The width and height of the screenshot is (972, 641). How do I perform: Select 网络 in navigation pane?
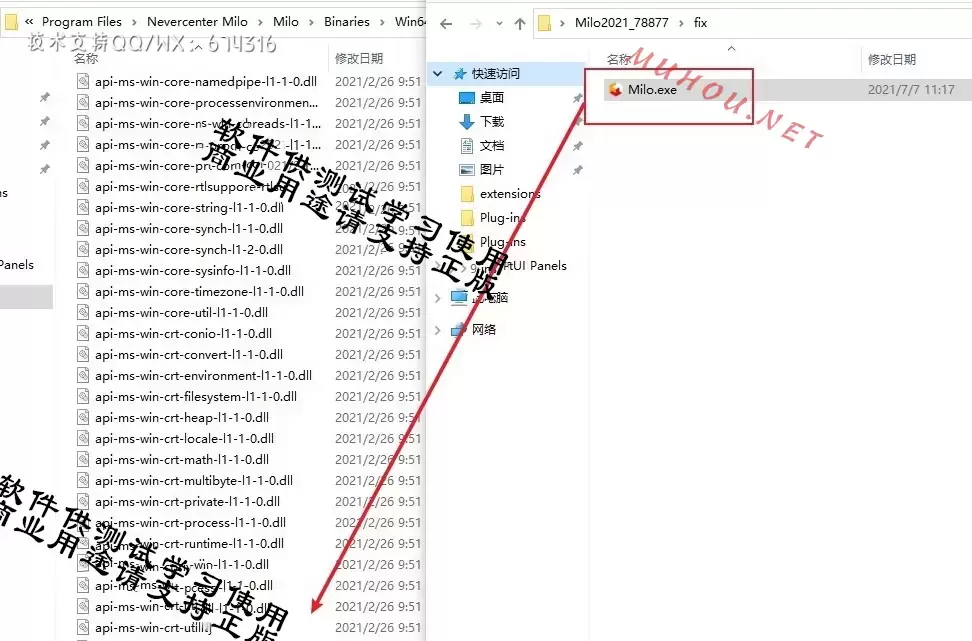(x=484, y=330)
